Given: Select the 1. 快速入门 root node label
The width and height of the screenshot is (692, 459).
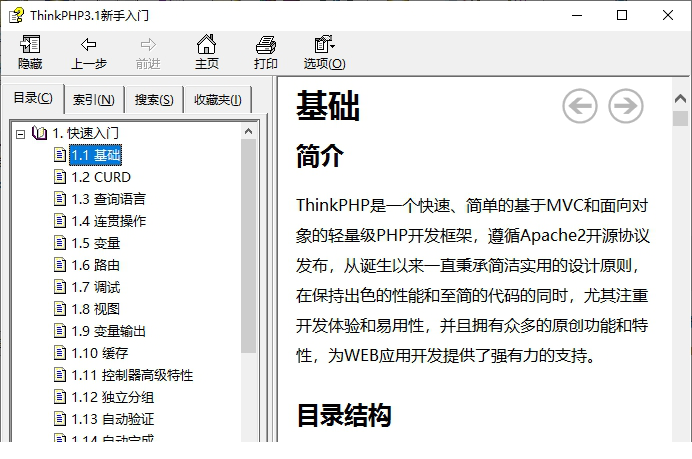Looking at the screenshot, I should point(86,133).
